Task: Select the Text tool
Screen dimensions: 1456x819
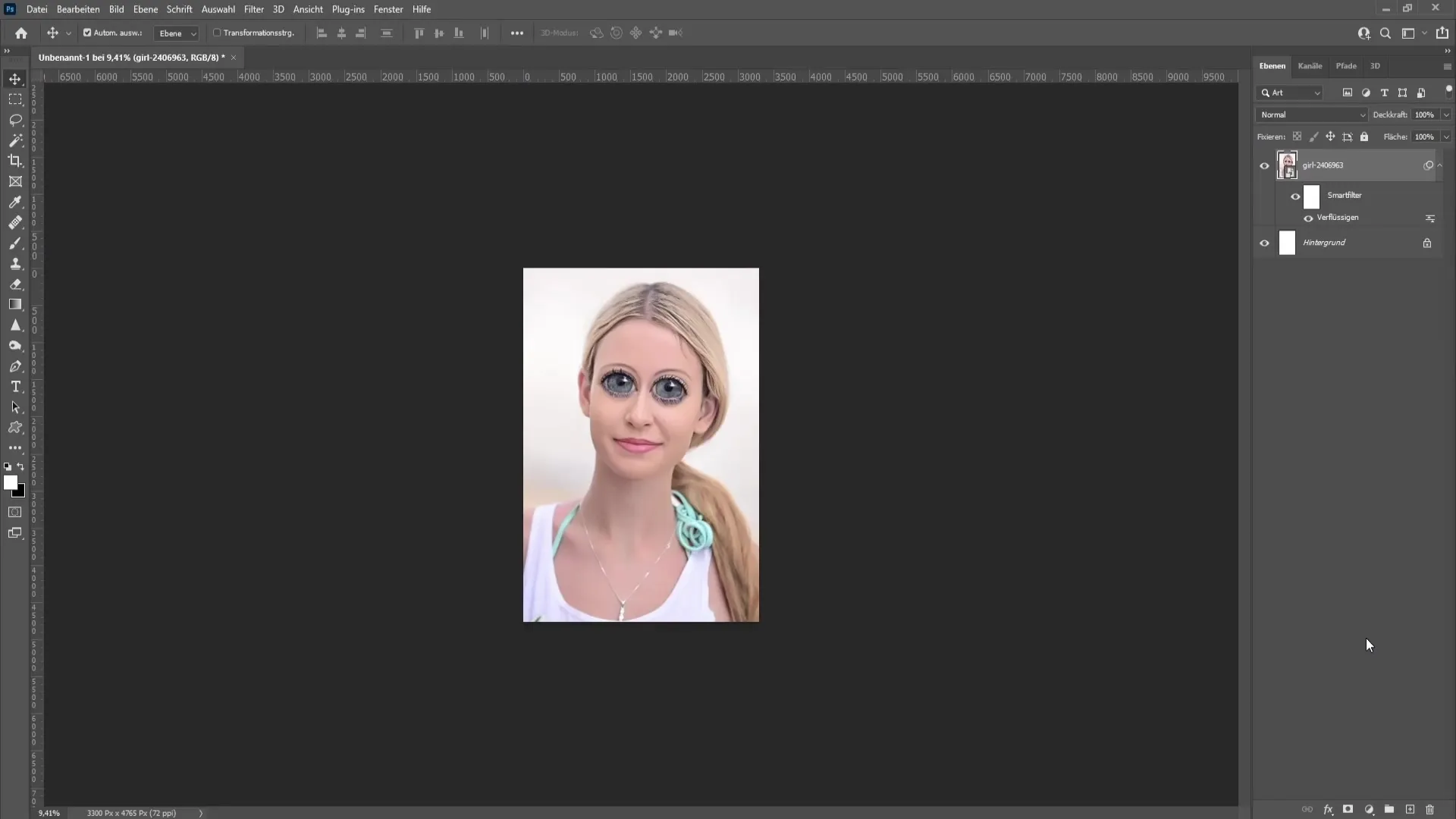Action: pyautogui.click(x=15, y=386)
